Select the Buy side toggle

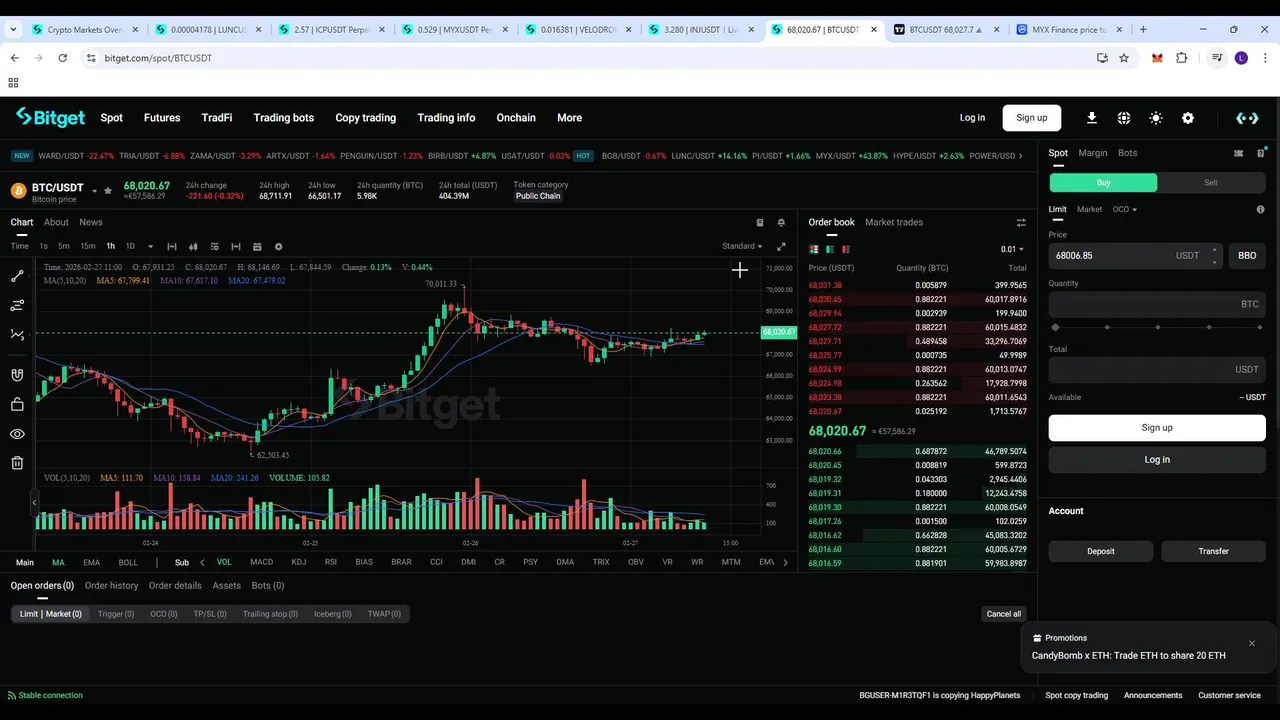[1103, 183]
